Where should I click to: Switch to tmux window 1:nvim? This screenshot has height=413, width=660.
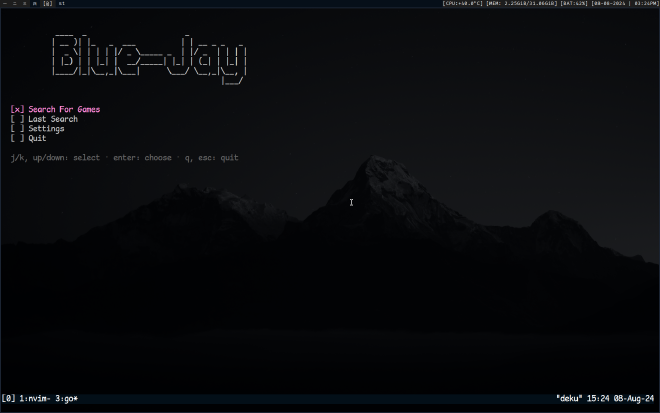[x=35, y=398]
